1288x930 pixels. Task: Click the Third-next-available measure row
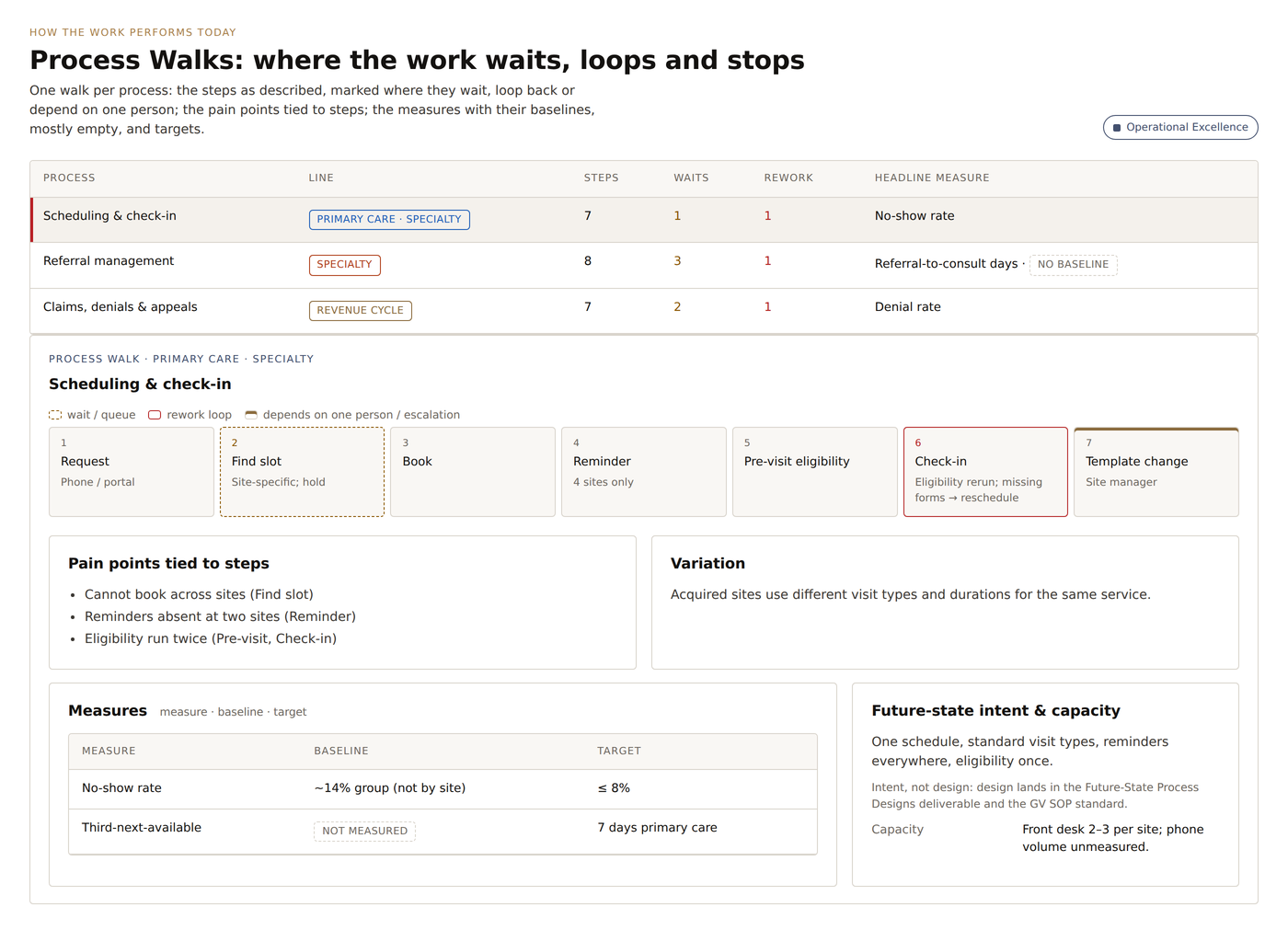tap(443, 832)
